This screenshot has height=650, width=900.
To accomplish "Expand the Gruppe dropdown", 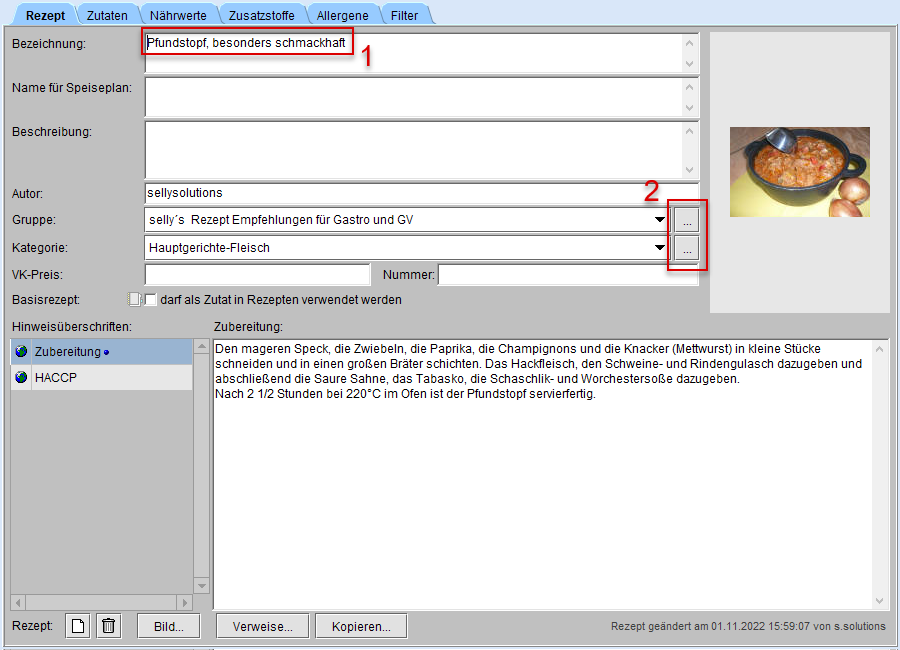I will [660, 220].
